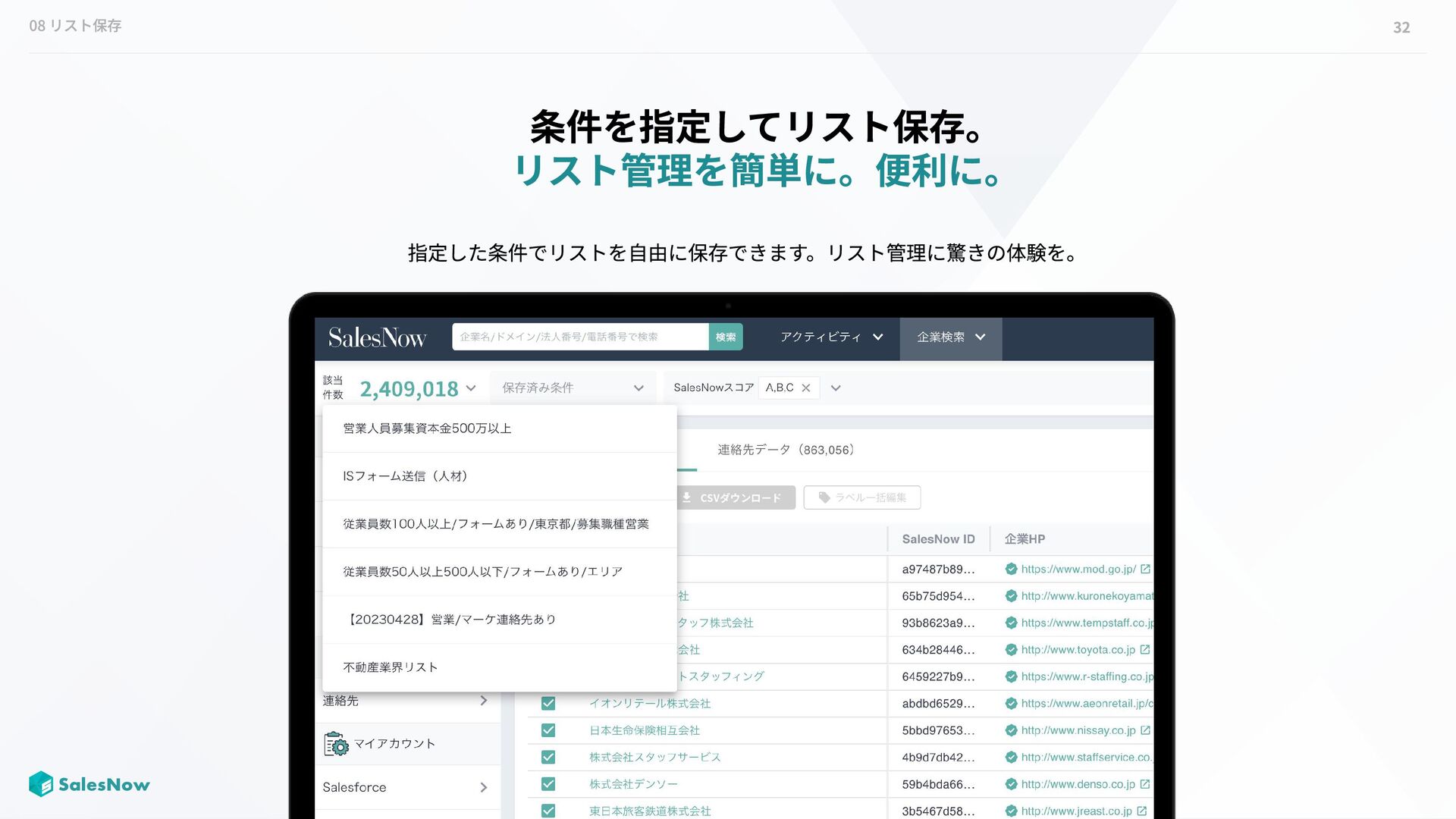Click verified icon beside jreast.co.jp
Image resolution: width=1456 pixels, height=819 pixels.
1011,811
